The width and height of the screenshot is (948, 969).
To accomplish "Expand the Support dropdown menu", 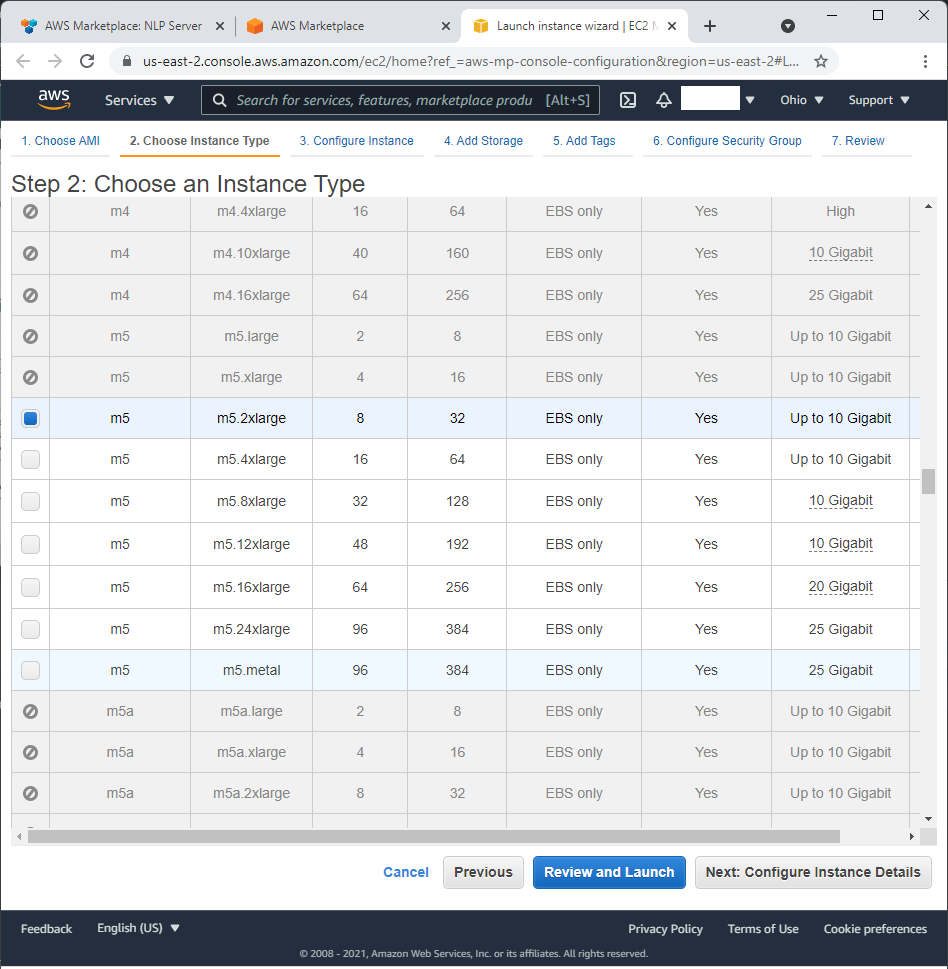I will pyautogui.click(x=879, y=100).
